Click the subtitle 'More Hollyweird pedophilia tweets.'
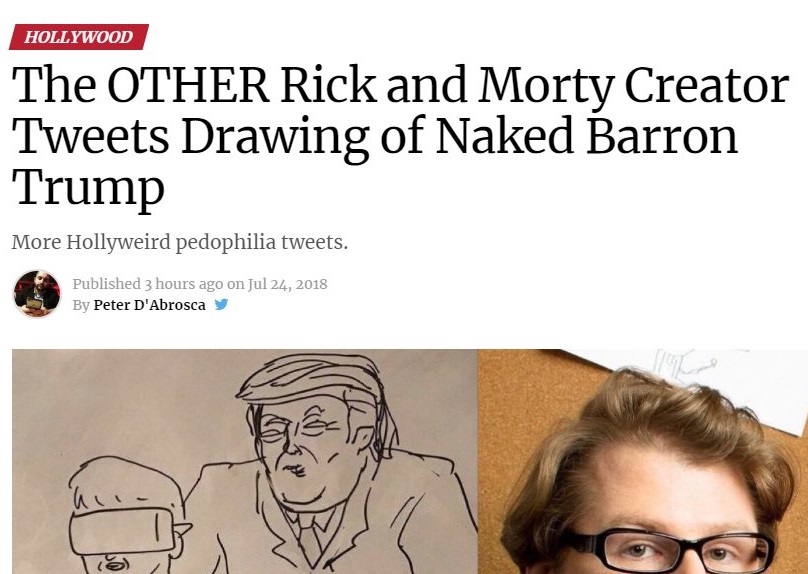Screen dimensions: 808x574 [x=180, y=243]
